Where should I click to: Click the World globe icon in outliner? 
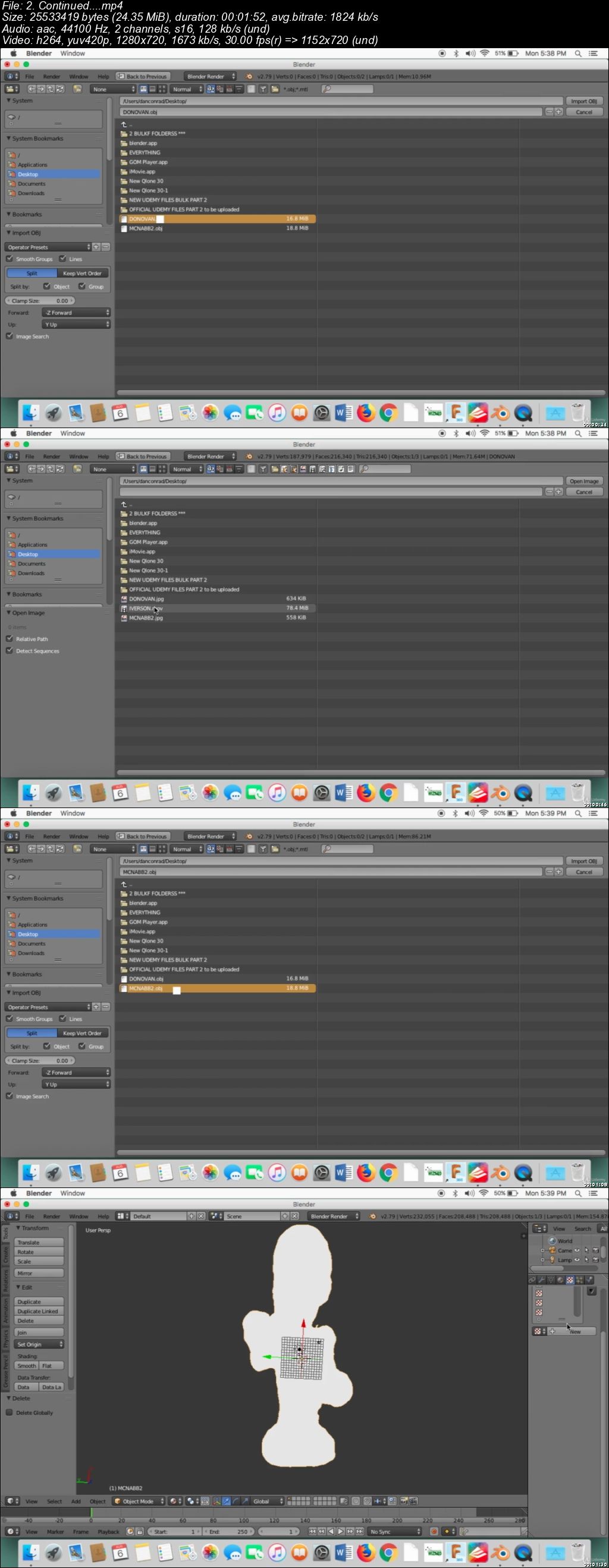point(553,1240)
